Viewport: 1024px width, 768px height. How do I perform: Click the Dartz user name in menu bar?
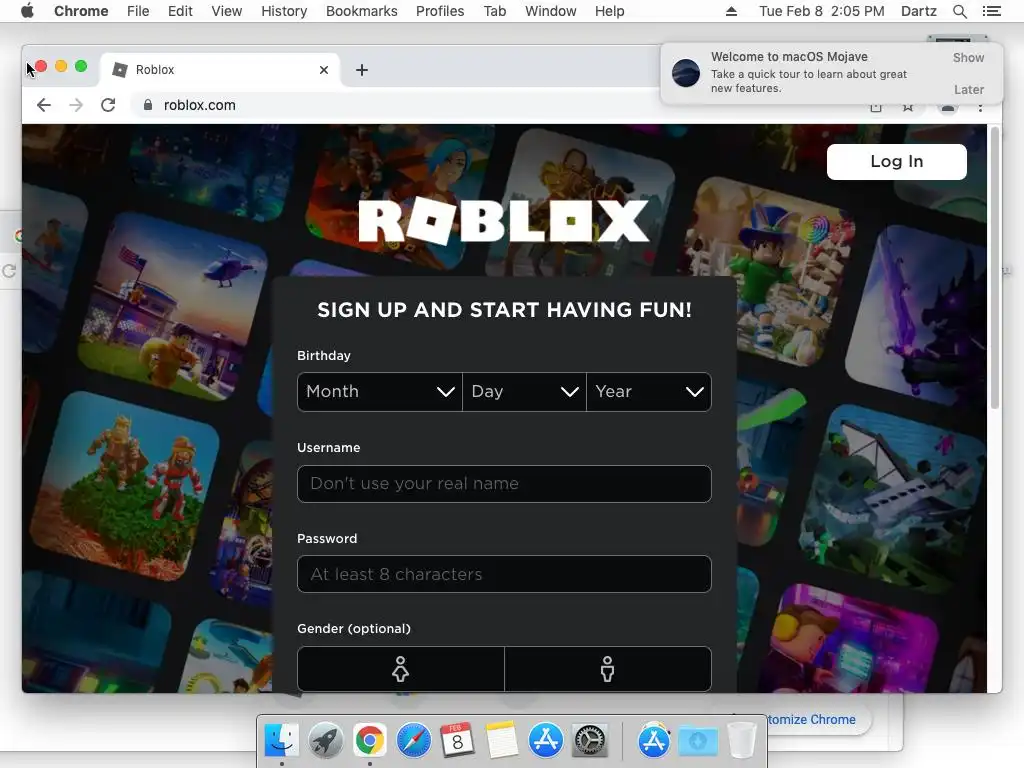tap(918, 11)
